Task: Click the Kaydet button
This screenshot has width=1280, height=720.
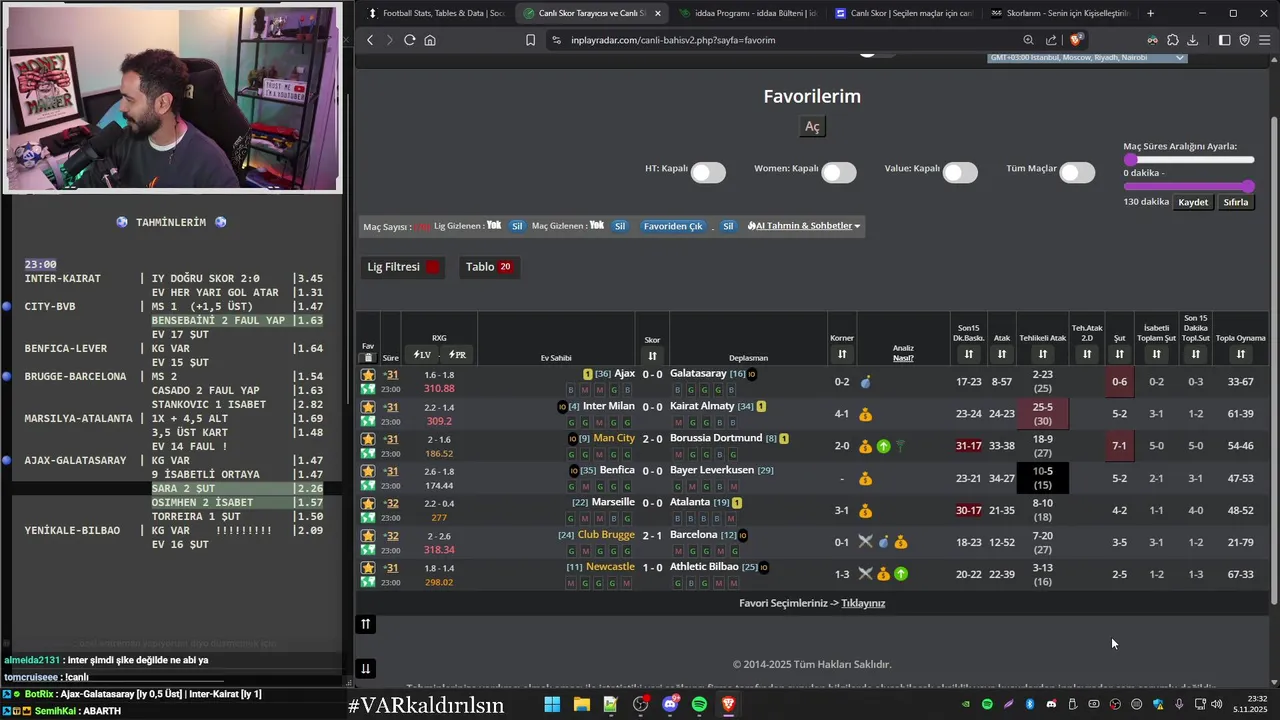Action: pyautogui.click(x=1193, y=202)
